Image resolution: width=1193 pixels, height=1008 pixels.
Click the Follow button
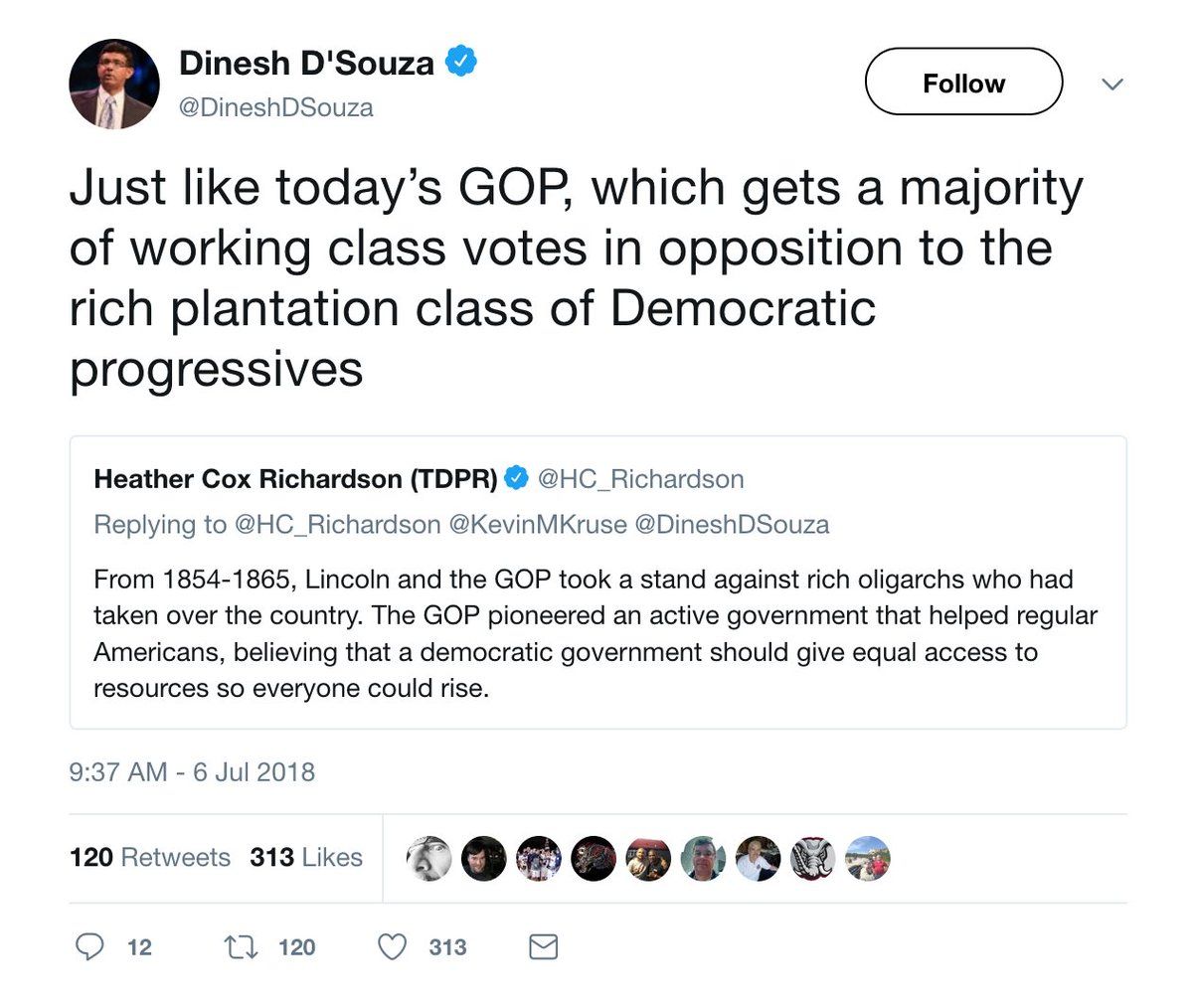pyautogui.click(x=963, y=83)
